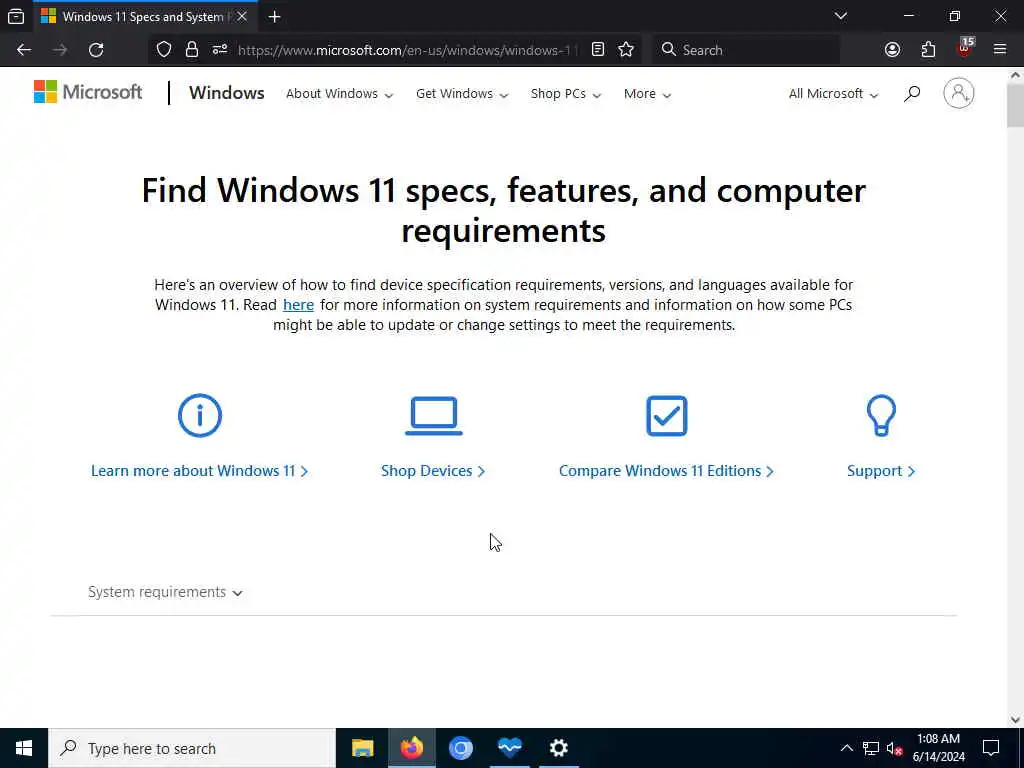Screen dimensions: 1024x768
Task: Open the Firefox hamburger menu
Action: coord(1000,50)
